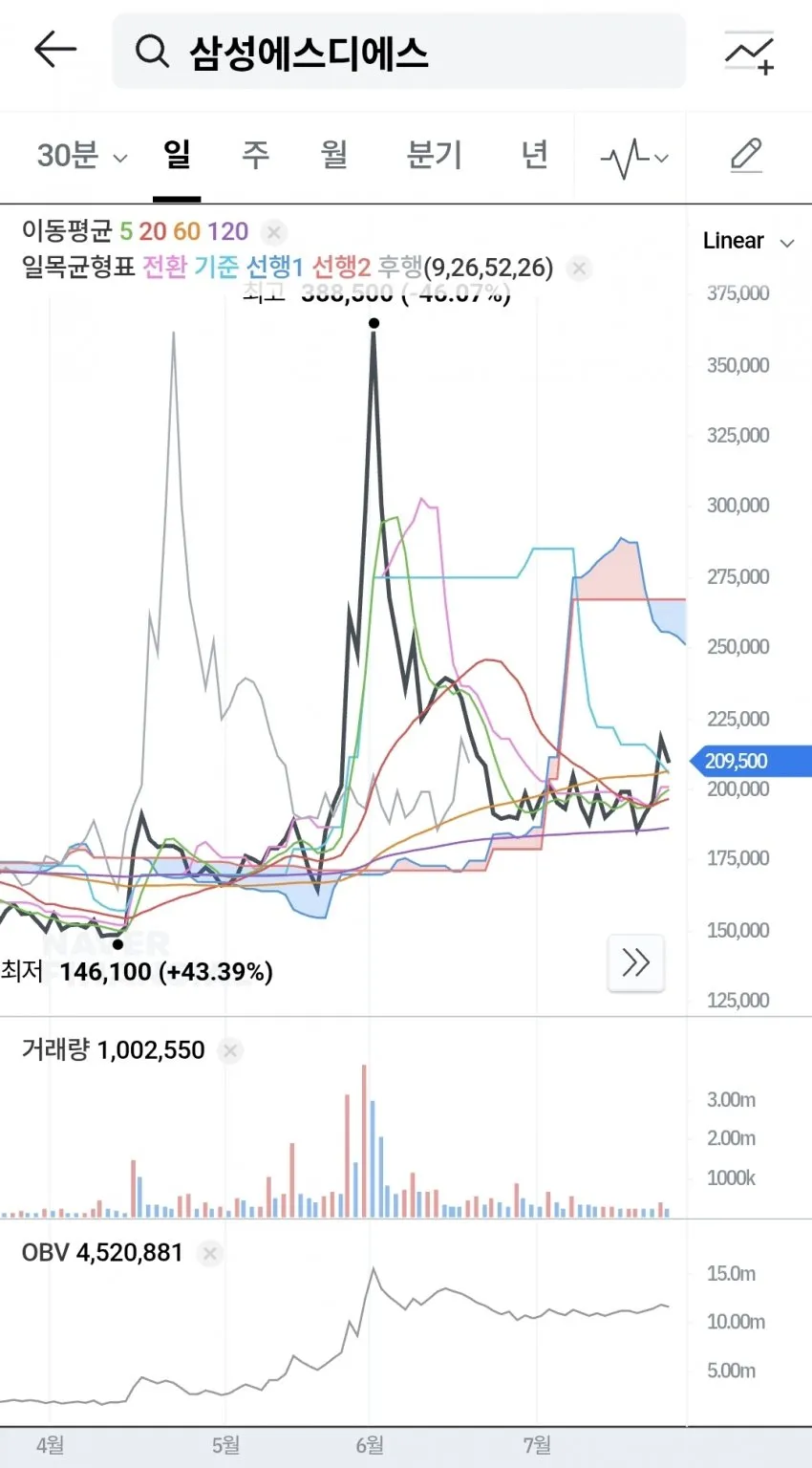
Task: Click the 209,500 current price tag
Action: point(750,762)
